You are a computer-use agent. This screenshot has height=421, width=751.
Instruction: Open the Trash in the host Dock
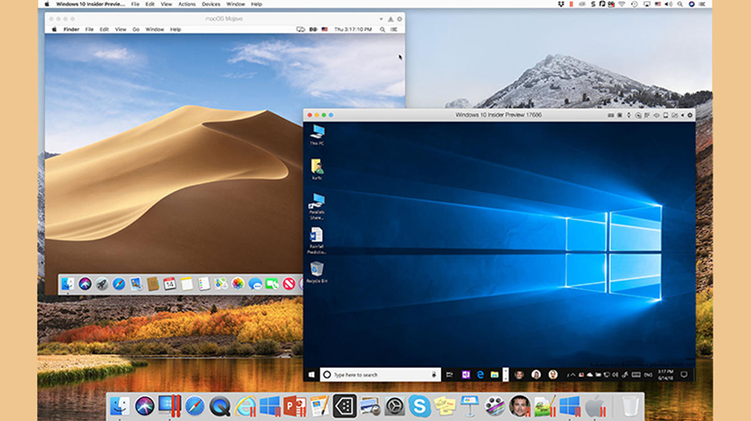click(x=630, y=407)
